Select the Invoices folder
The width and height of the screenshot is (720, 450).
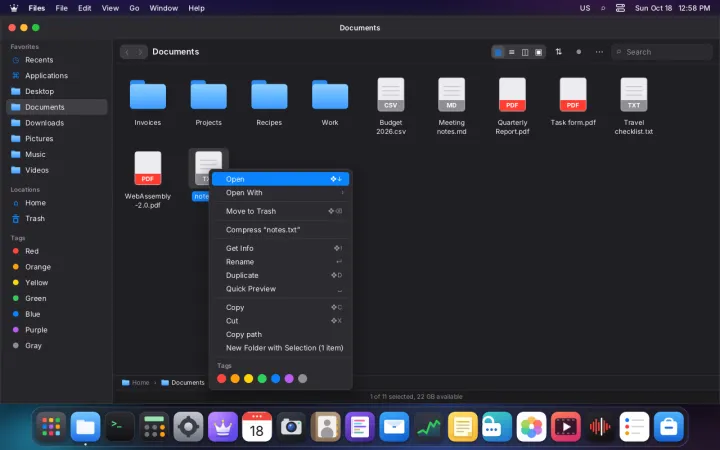147,102
